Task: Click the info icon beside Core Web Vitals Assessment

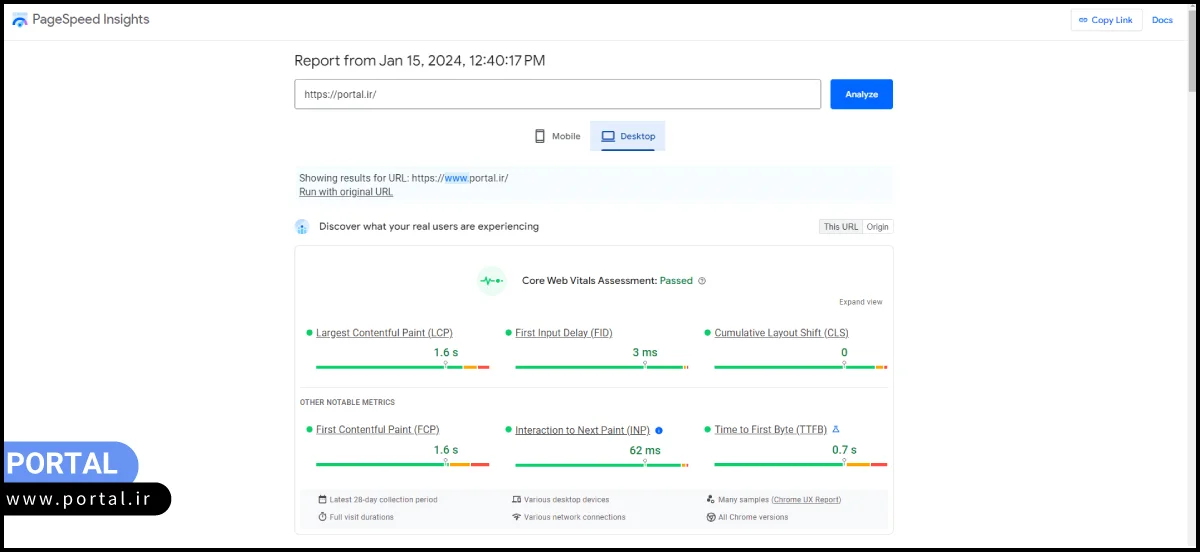Action: click(x=702, y=281)
